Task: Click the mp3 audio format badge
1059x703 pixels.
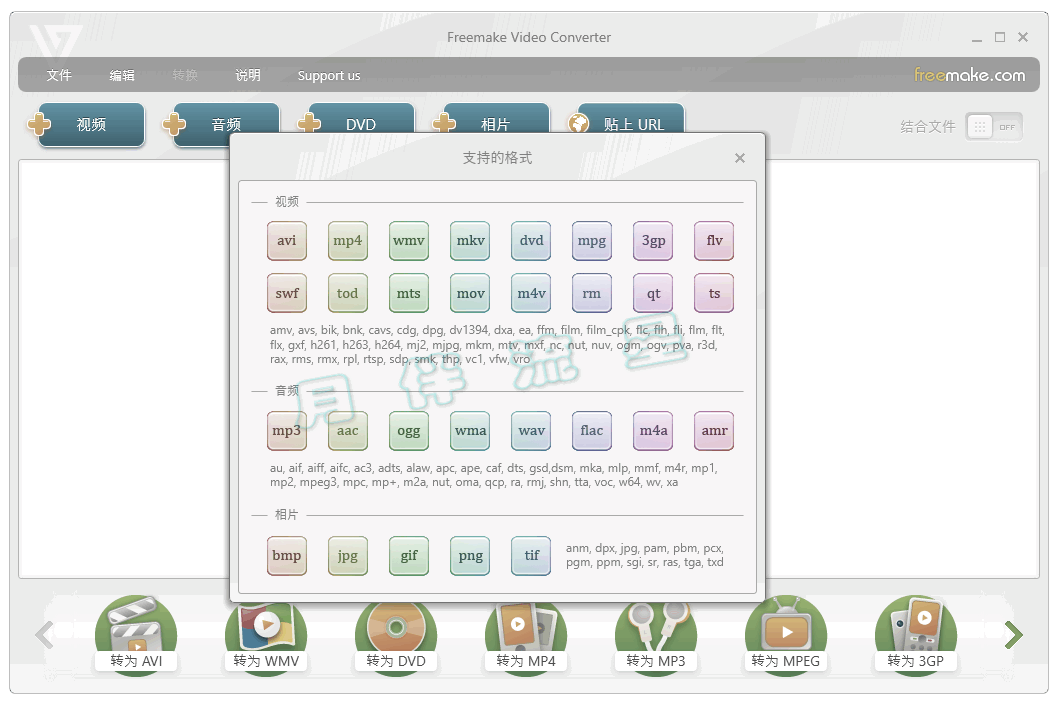Action: [x=286, y=431]
